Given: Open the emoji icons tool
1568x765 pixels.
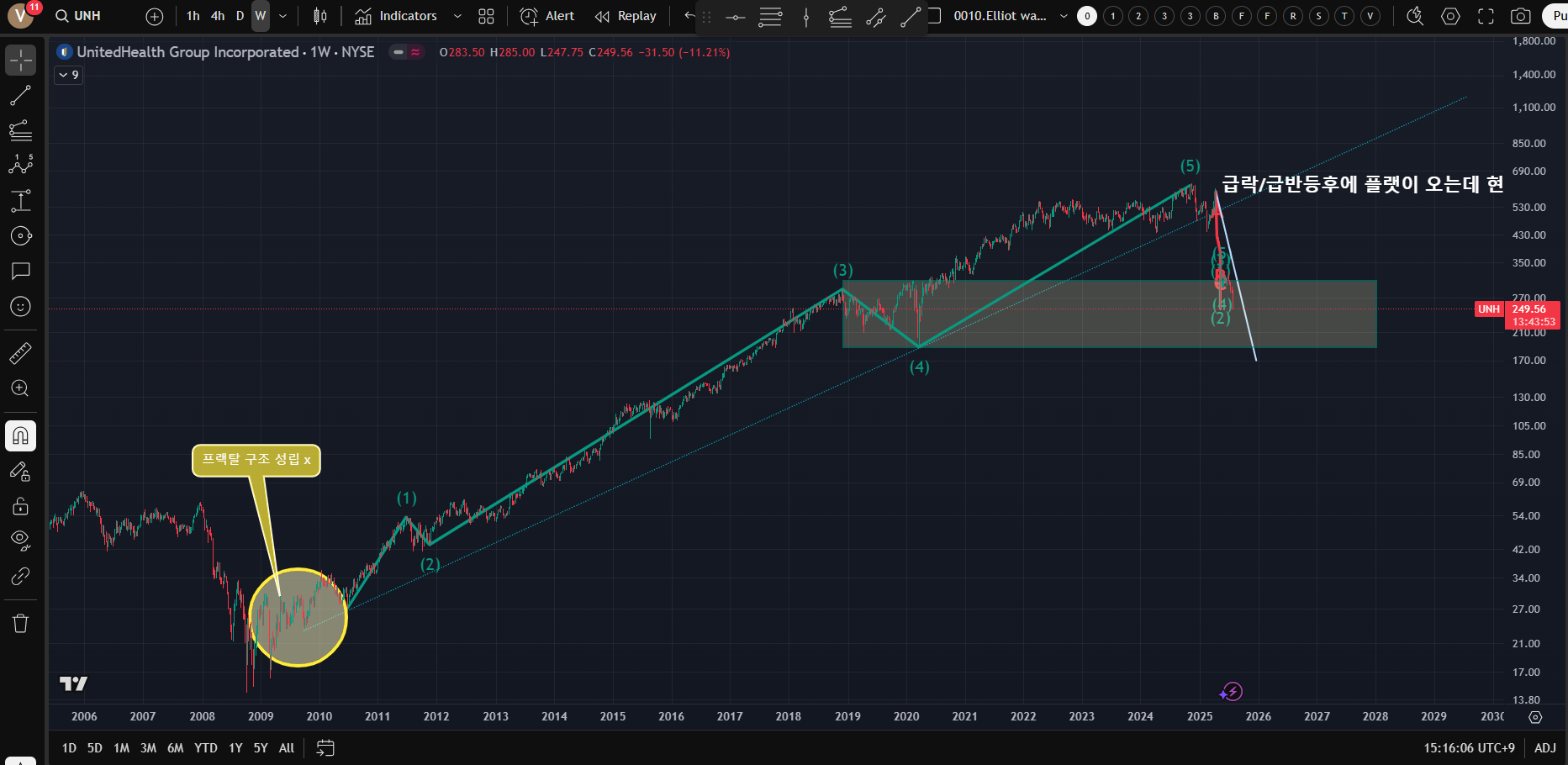Looking at the screenshot, I should tap(20, 307).
